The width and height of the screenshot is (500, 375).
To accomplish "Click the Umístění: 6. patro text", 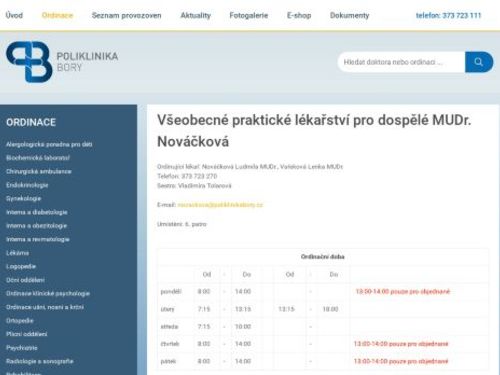I will coord(182,224).
